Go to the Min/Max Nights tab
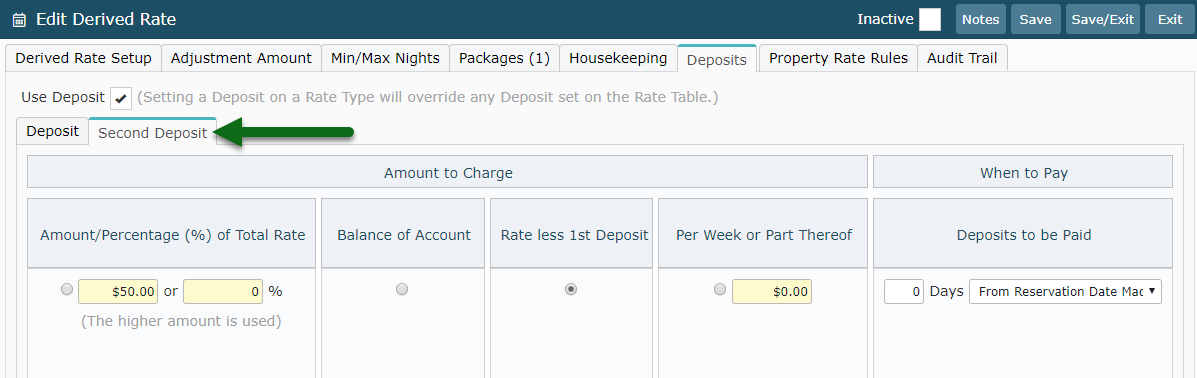This screenshot has height=378, width=1197. coord(385,58)
